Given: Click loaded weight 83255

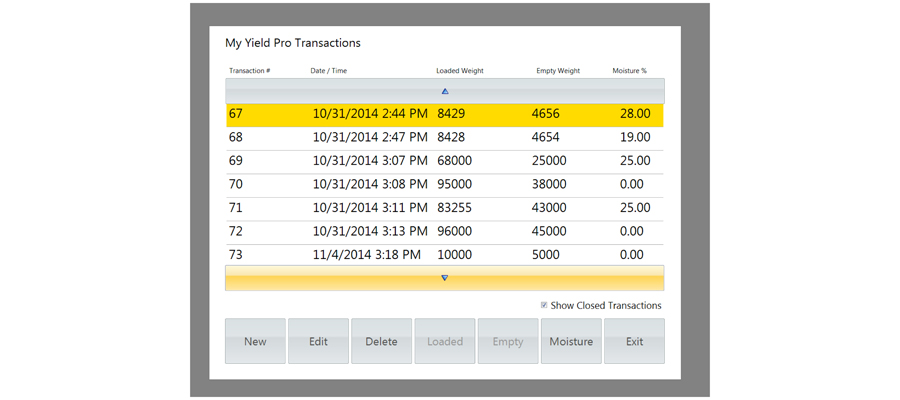Looking at the screenshot, I should [x=454, y=208].
